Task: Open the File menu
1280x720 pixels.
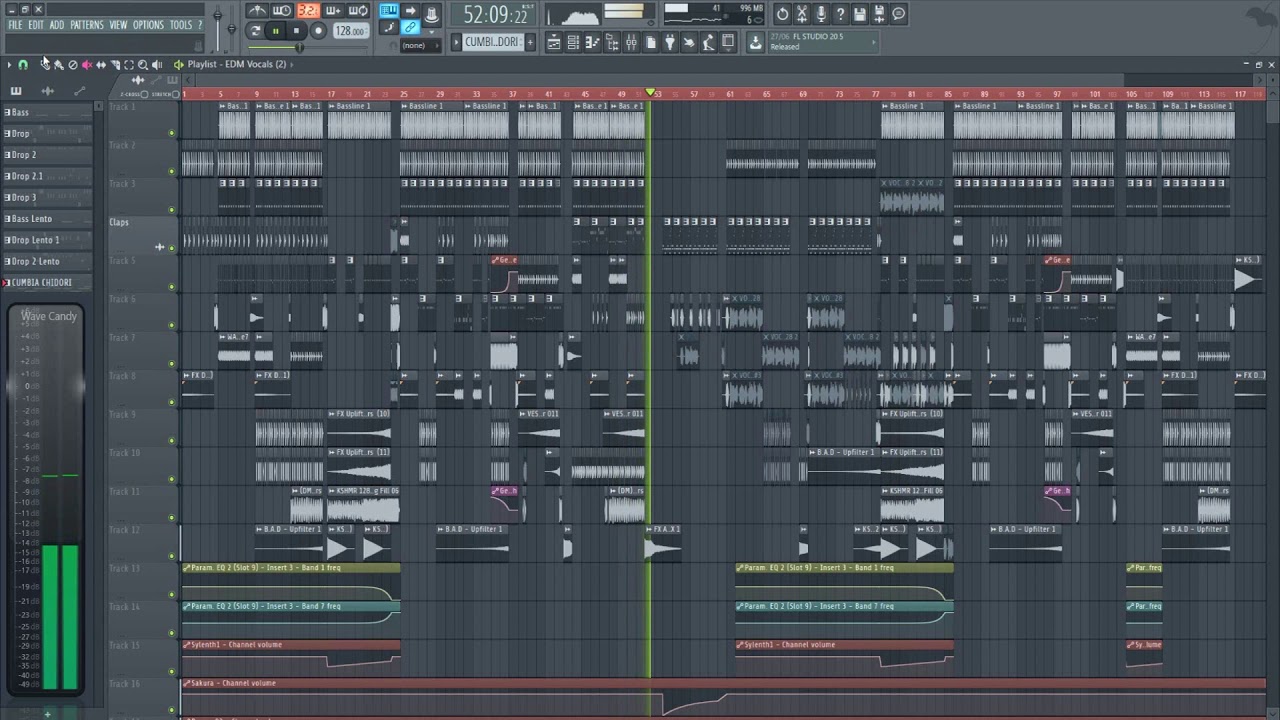Action: (x=15, y=25)
